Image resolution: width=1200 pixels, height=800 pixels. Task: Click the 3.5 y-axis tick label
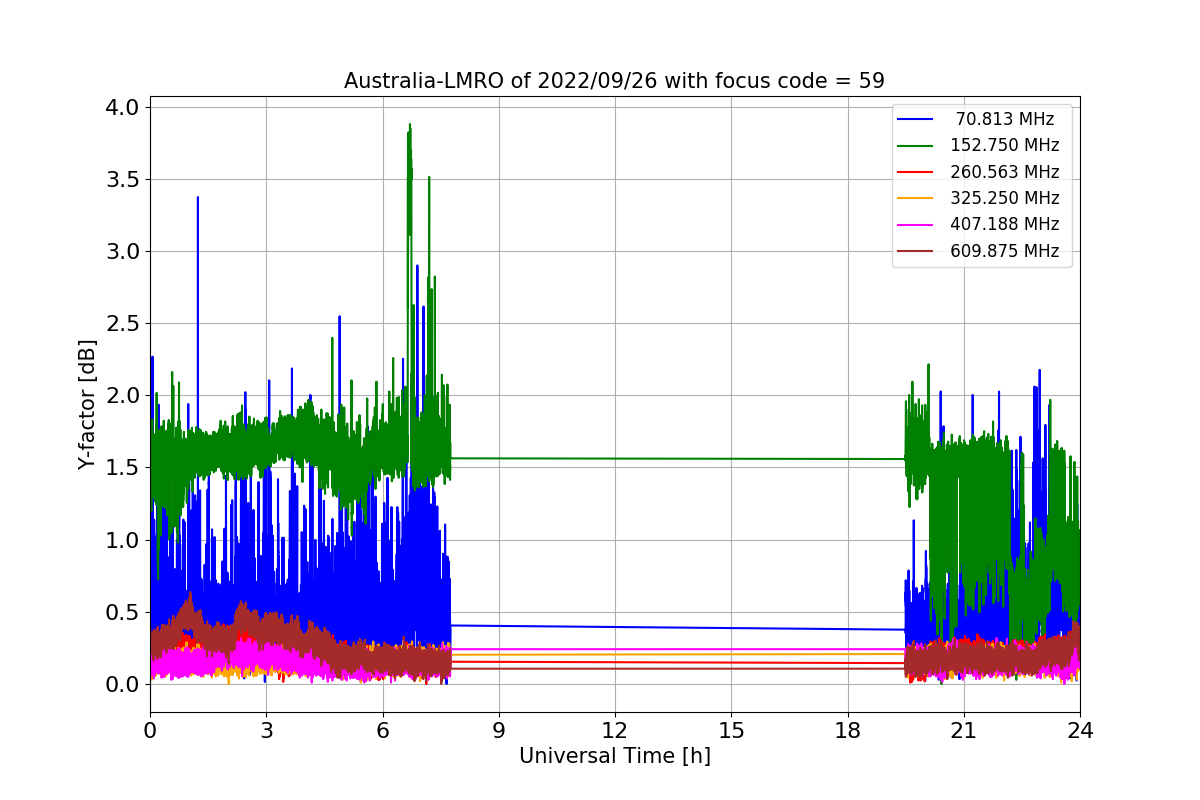click(123, 179)
